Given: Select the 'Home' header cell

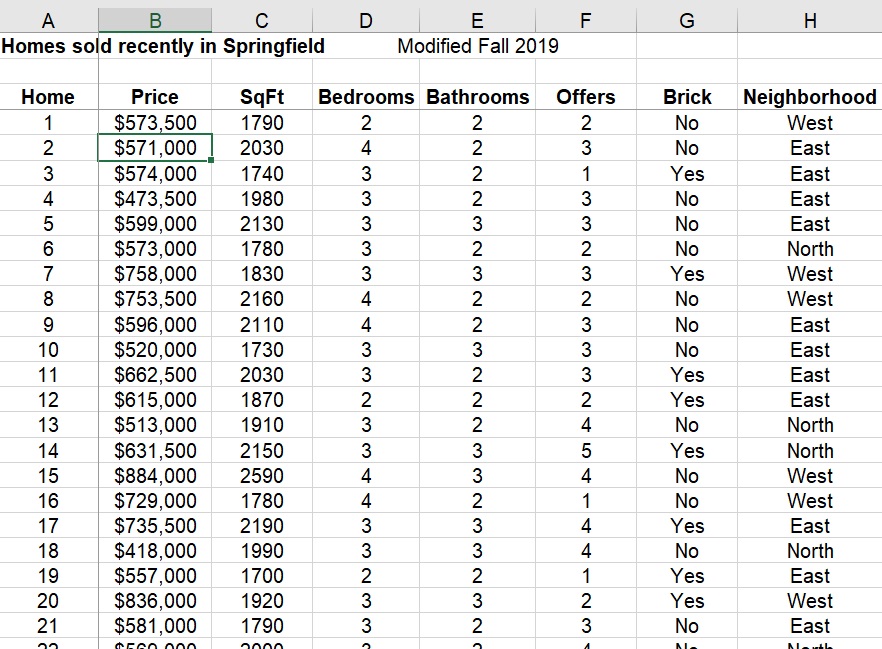Looking at the screenshot, I should [x=48, y=97].
